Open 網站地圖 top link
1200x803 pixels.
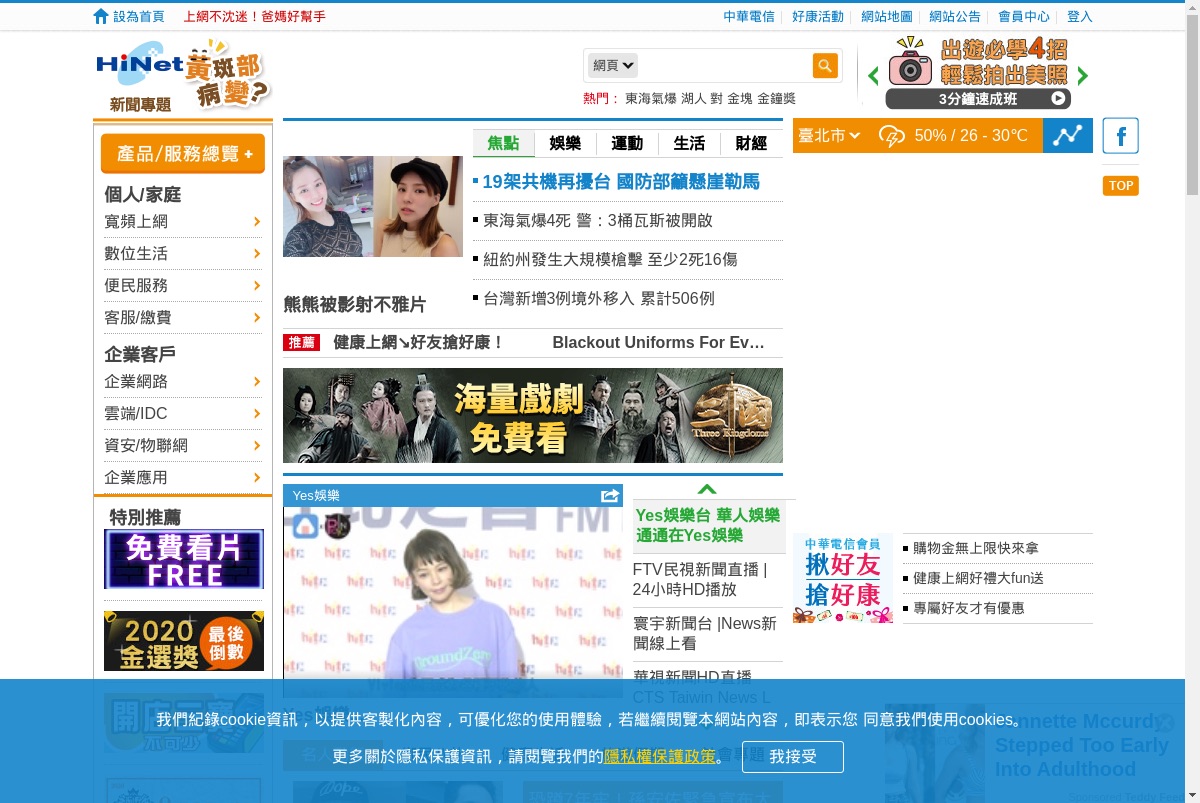[x=887, y=16]
